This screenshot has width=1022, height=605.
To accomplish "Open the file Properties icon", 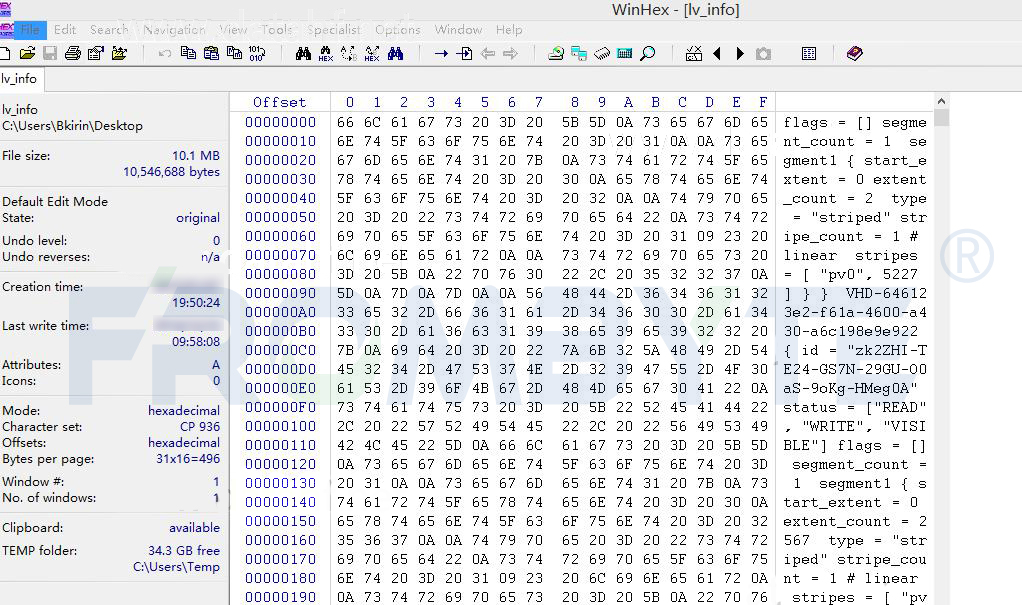I will 96,53.
